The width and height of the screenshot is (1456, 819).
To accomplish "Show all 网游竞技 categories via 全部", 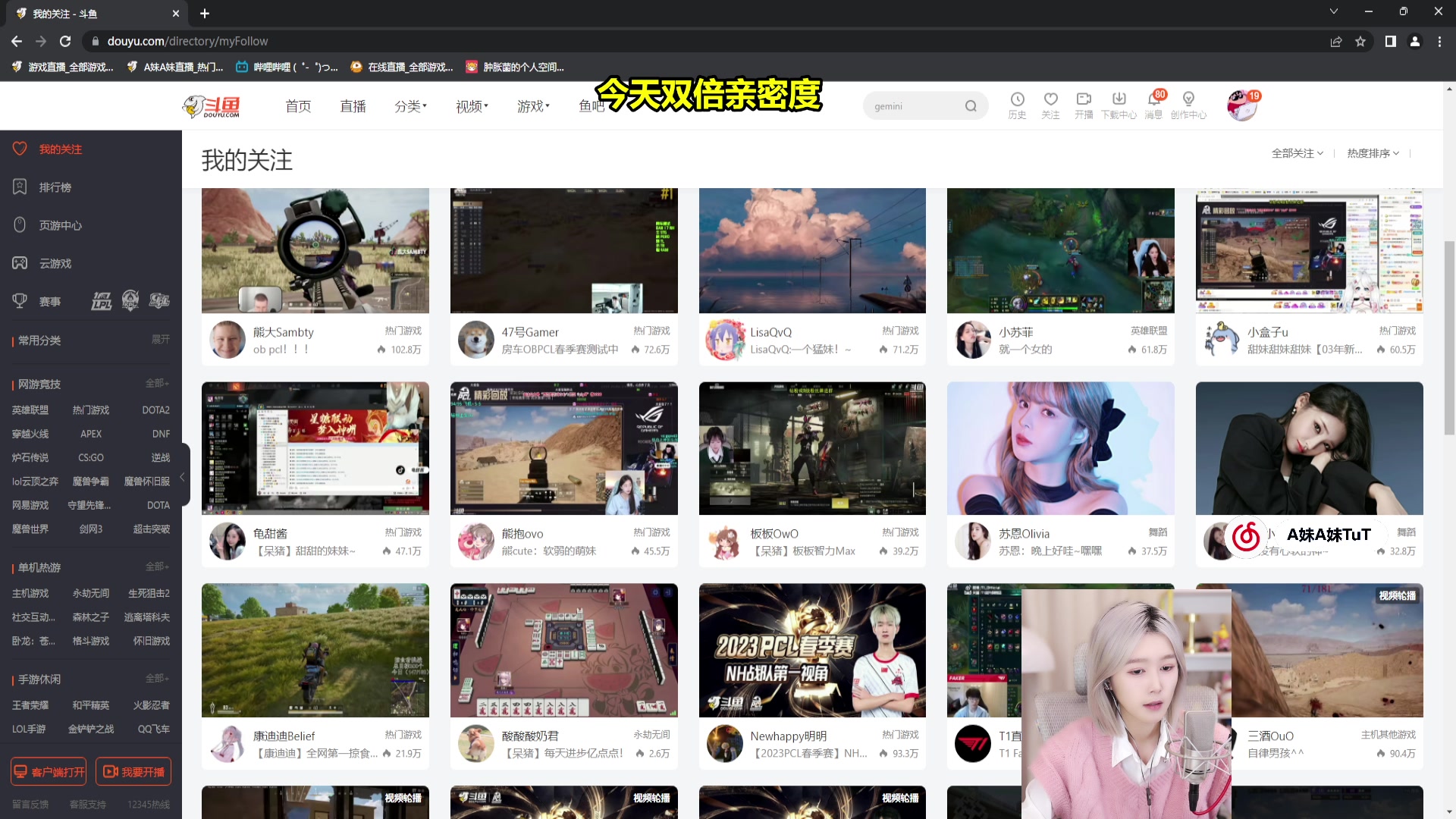I will click(158, 383).
